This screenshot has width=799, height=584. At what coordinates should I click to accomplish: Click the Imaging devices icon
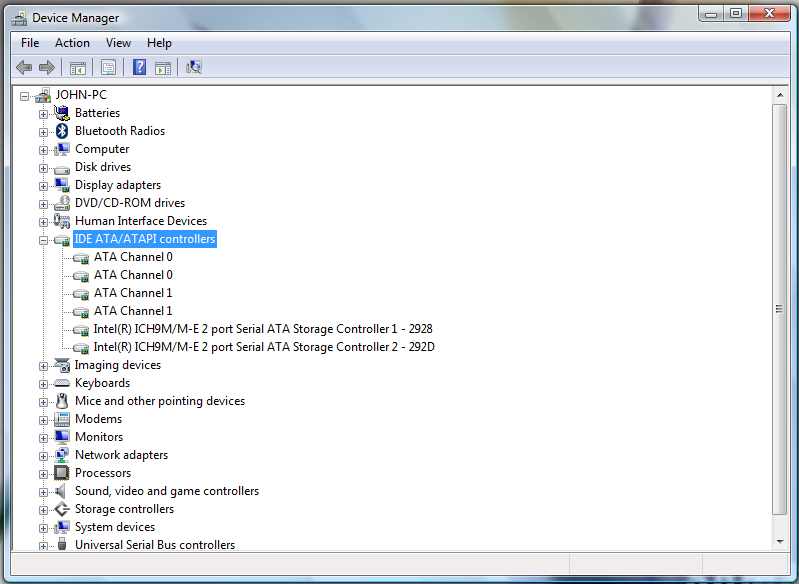pos(62,365)
